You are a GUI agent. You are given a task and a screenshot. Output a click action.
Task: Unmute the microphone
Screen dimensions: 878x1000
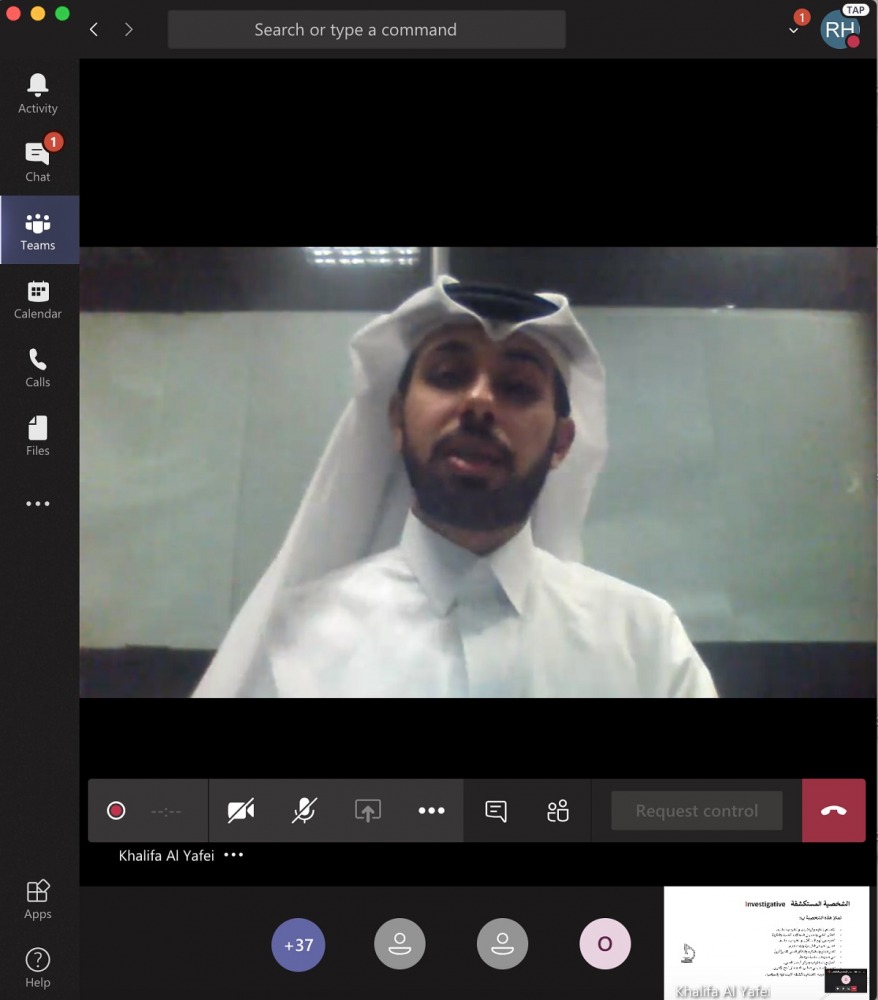pyautogui.click(x=304, y=811)
